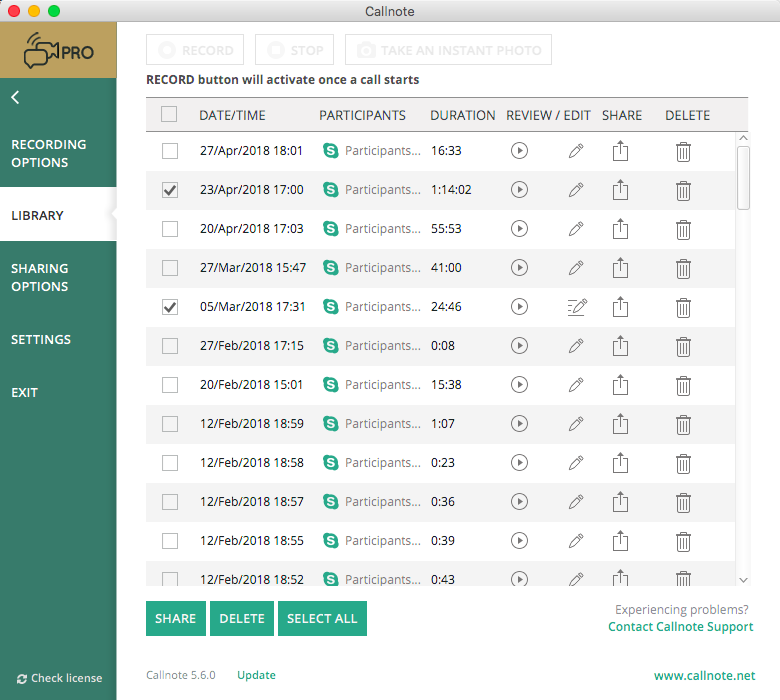780x700 pixels.
Task: Click Check license at sidebar bottom
Action: click(x=59, y=678)
